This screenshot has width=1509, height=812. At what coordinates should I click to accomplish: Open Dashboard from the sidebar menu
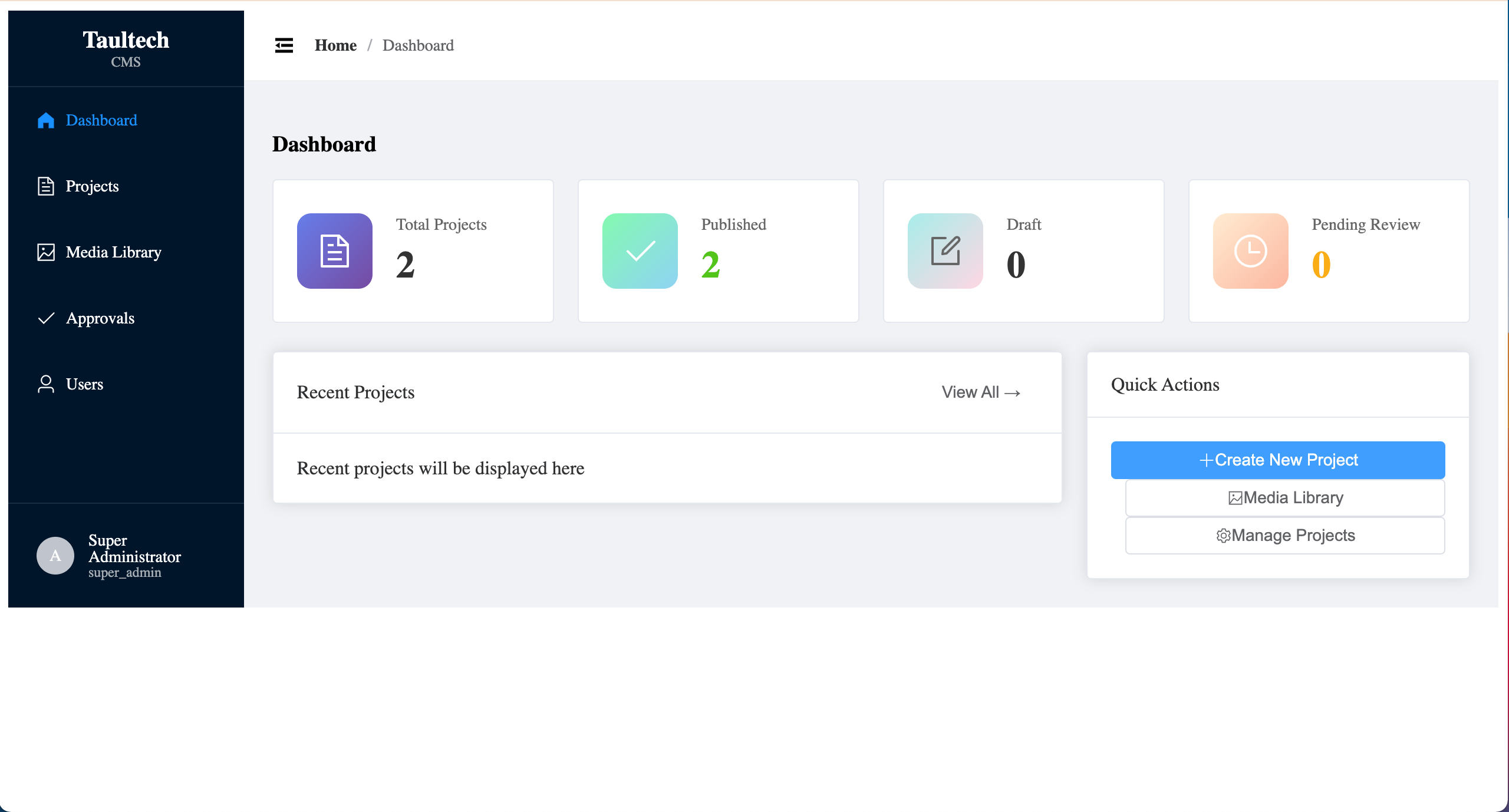tap(126, 120)
